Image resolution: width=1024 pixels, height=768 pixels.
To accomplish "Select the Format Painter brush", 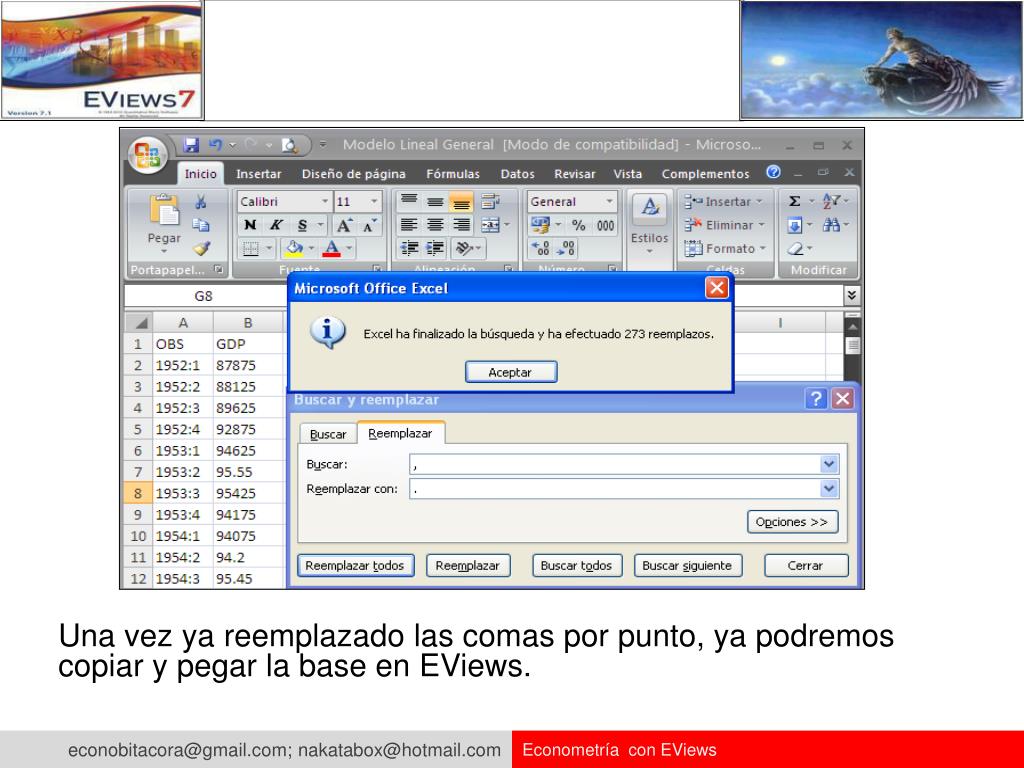I will (x=201, y=248).
